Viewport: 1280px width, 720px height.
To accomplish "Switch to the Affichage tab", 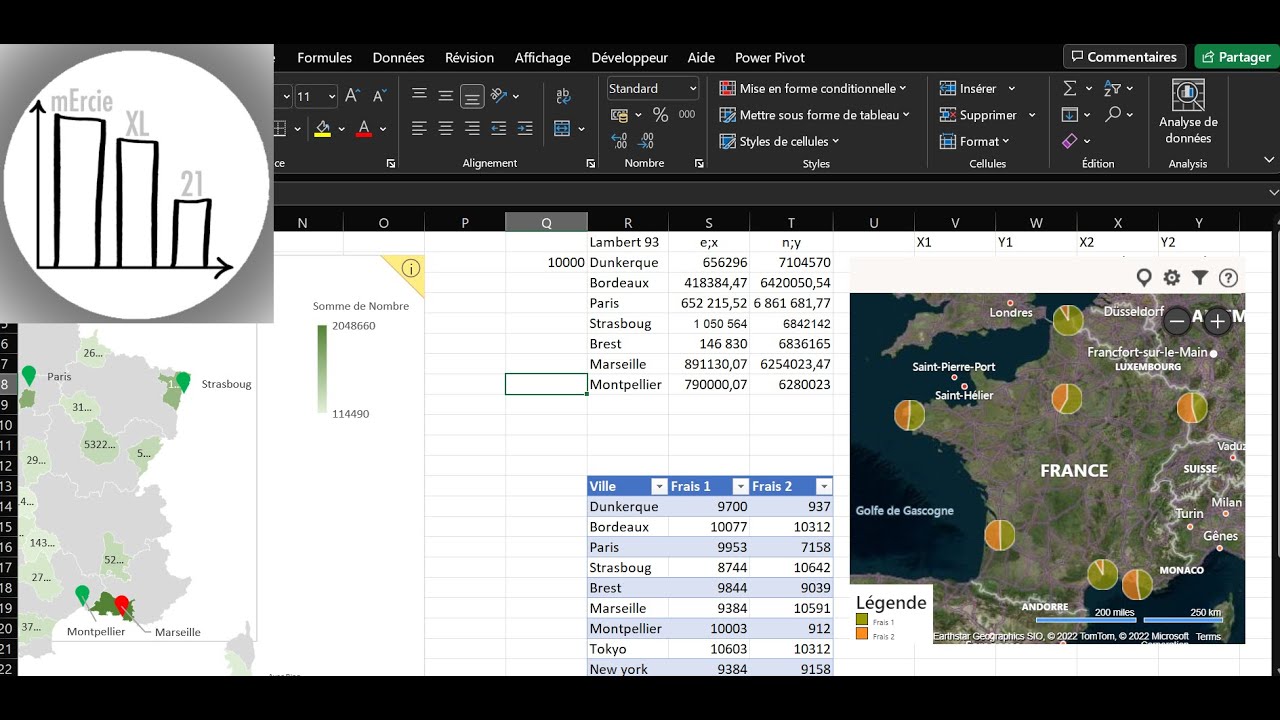I will (543, 58).
